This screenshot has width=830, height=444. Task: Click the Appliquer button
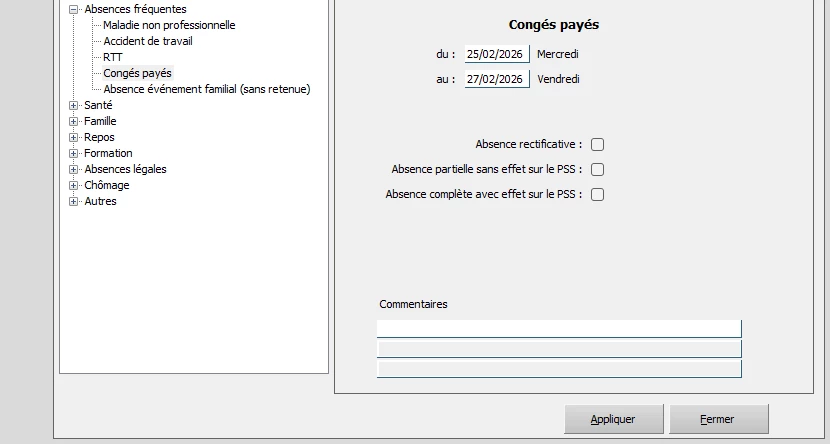tap(613, 419)
